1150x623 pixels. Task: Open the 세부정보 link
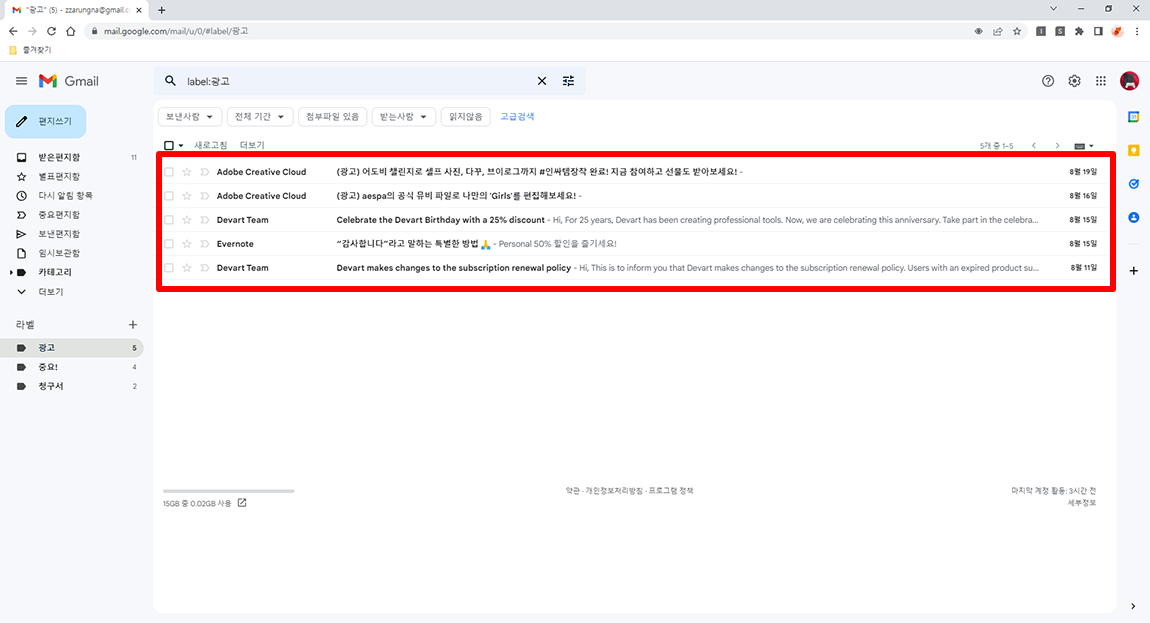tap(1082, 503)
